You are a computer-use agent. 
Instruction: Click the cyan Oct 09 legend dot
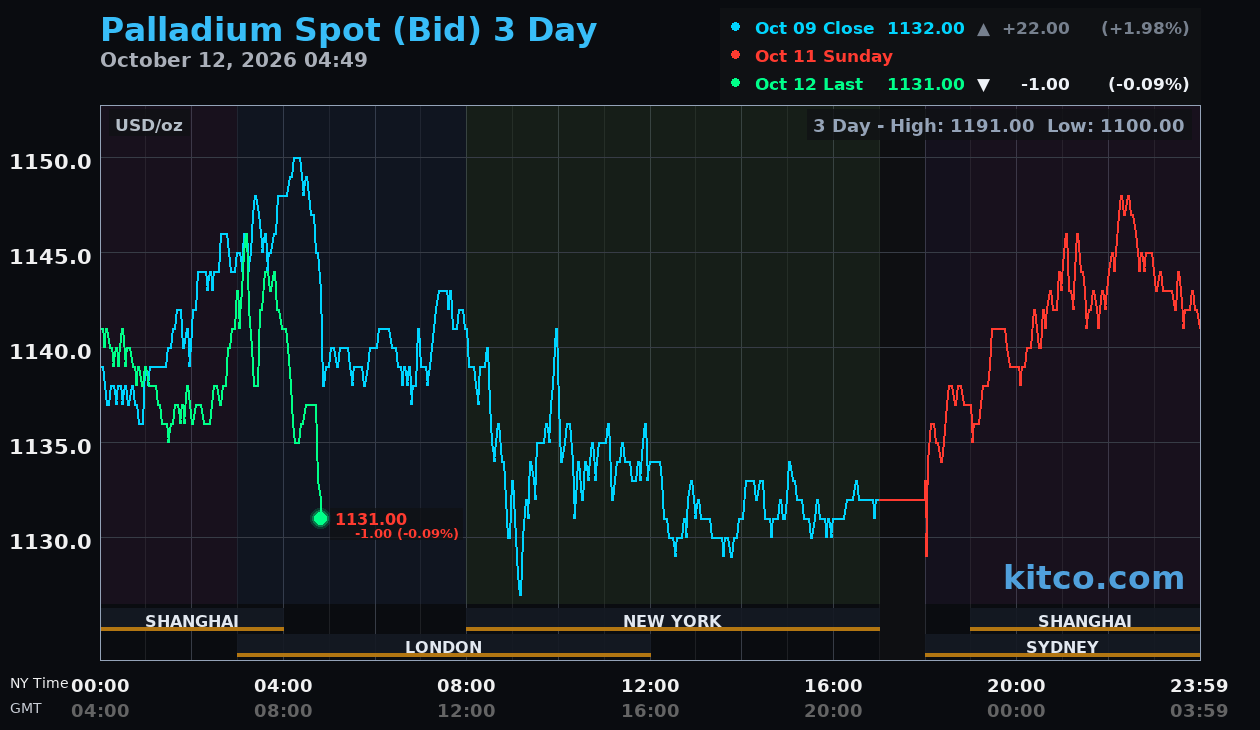tap(736, 27)
